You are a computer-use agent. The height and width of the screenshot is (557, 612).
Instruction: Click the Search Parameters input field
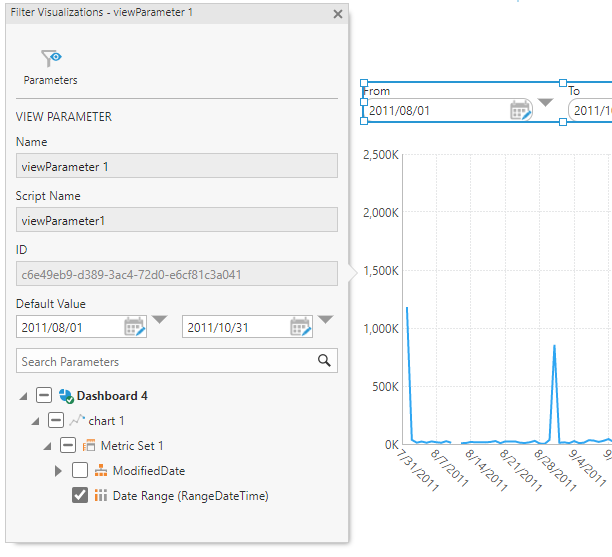(x=165, y=361)
